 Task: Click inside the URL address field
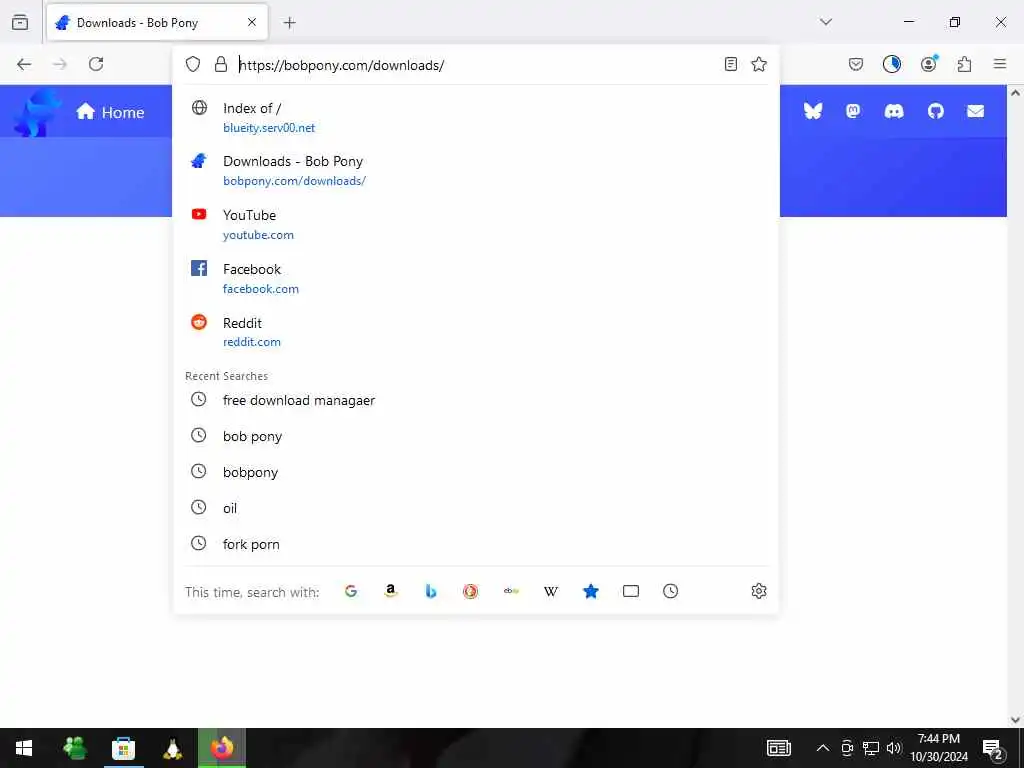477,65
